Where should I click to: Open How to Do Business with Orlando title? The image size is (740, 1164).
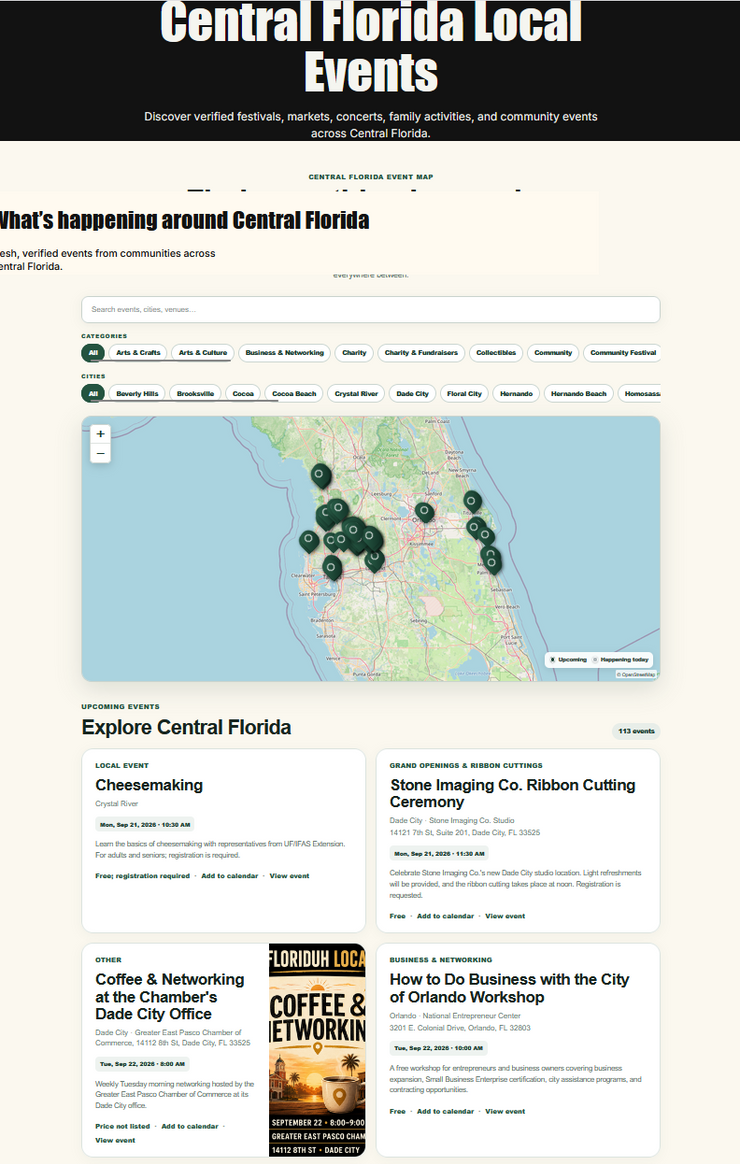pos(509,988)
